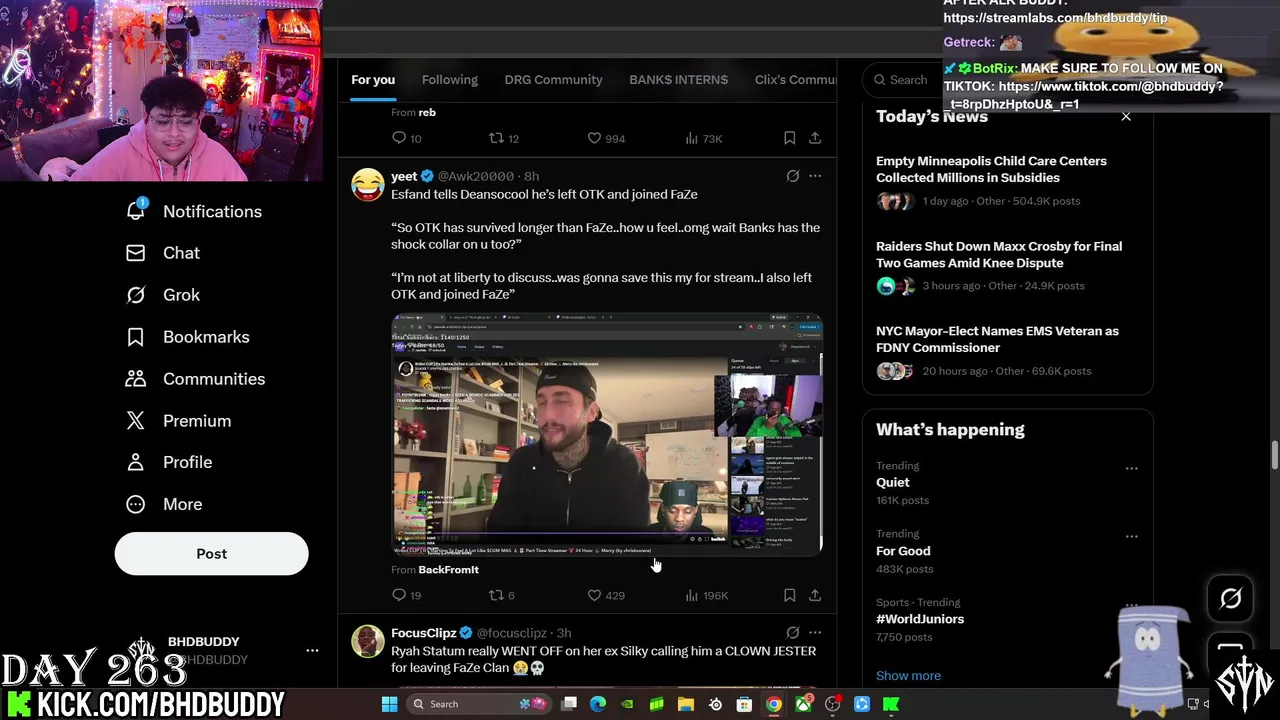Open Raiders Shut Down Maxx Crosby story
The width and height of the screenshot is (1280, 720).
(x=999, y=254)
